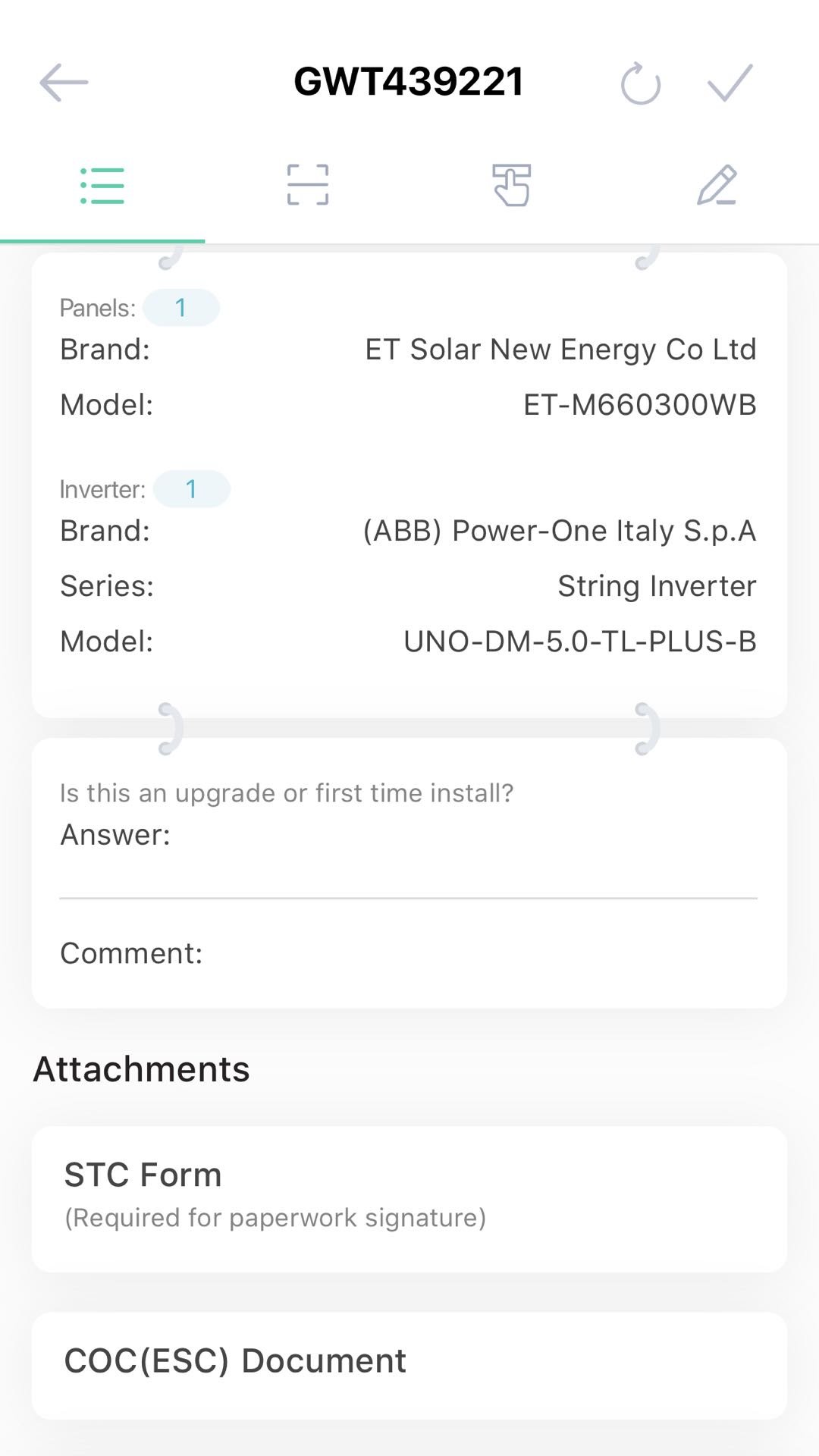819x1456 pixels.
Task: Tap the Inverter count badge
Action: [x=191, y=489]
